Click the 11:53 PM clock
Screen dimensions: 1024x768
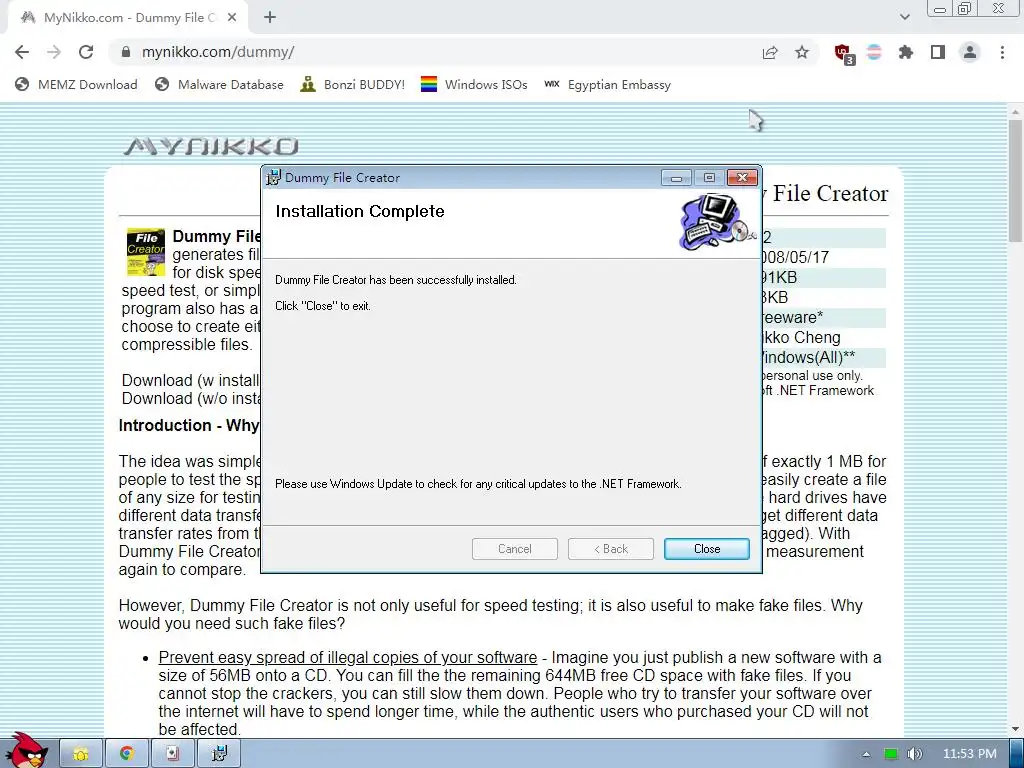969,754
